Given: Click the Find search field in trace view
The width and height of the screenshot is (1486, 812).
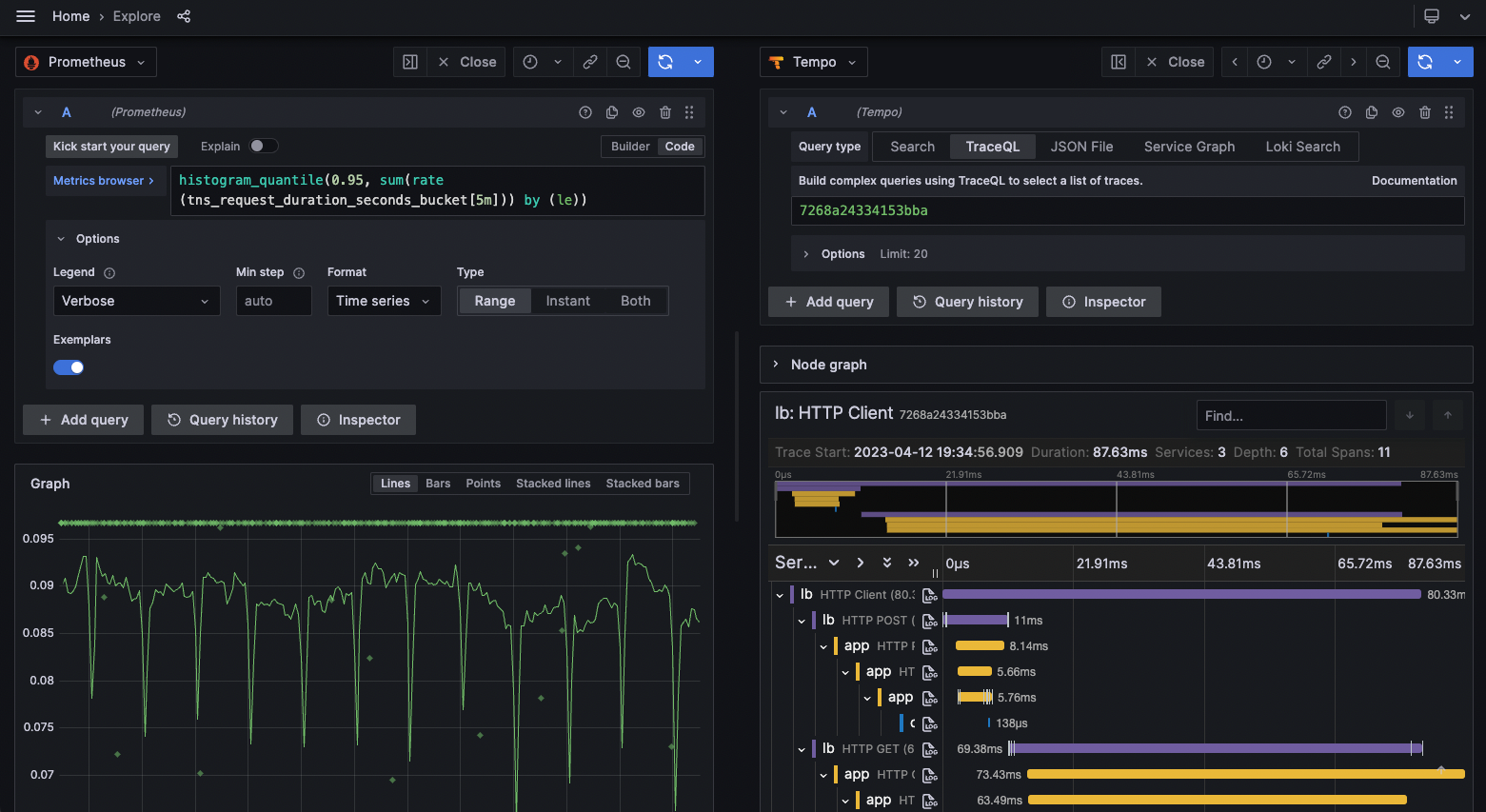Looking at the screenshot, I should point(1290,416).
